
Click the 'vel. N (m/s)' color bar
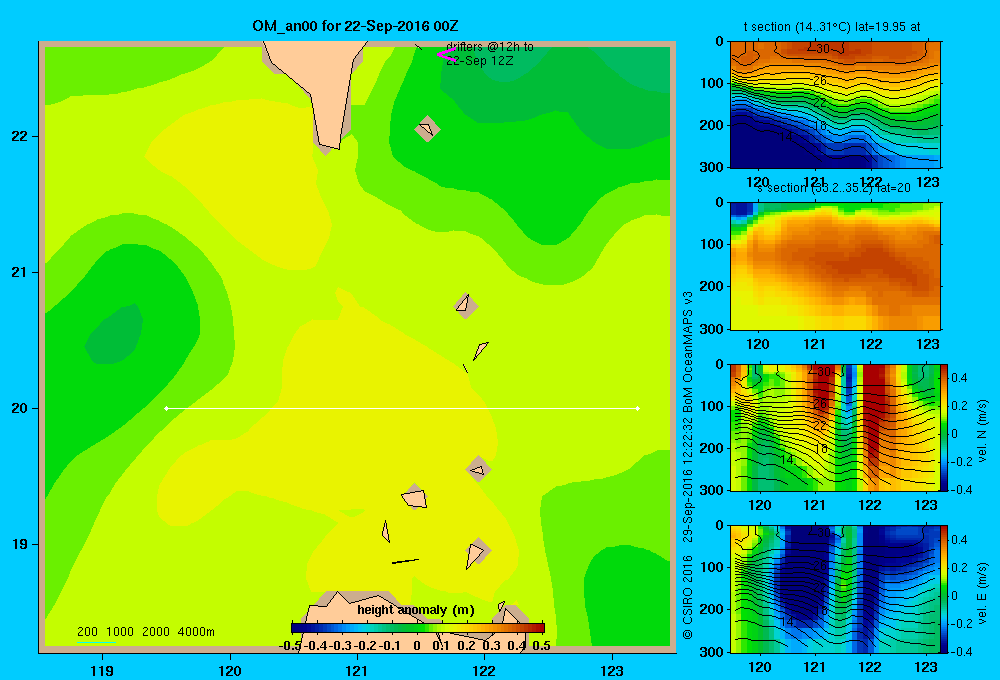945,428
